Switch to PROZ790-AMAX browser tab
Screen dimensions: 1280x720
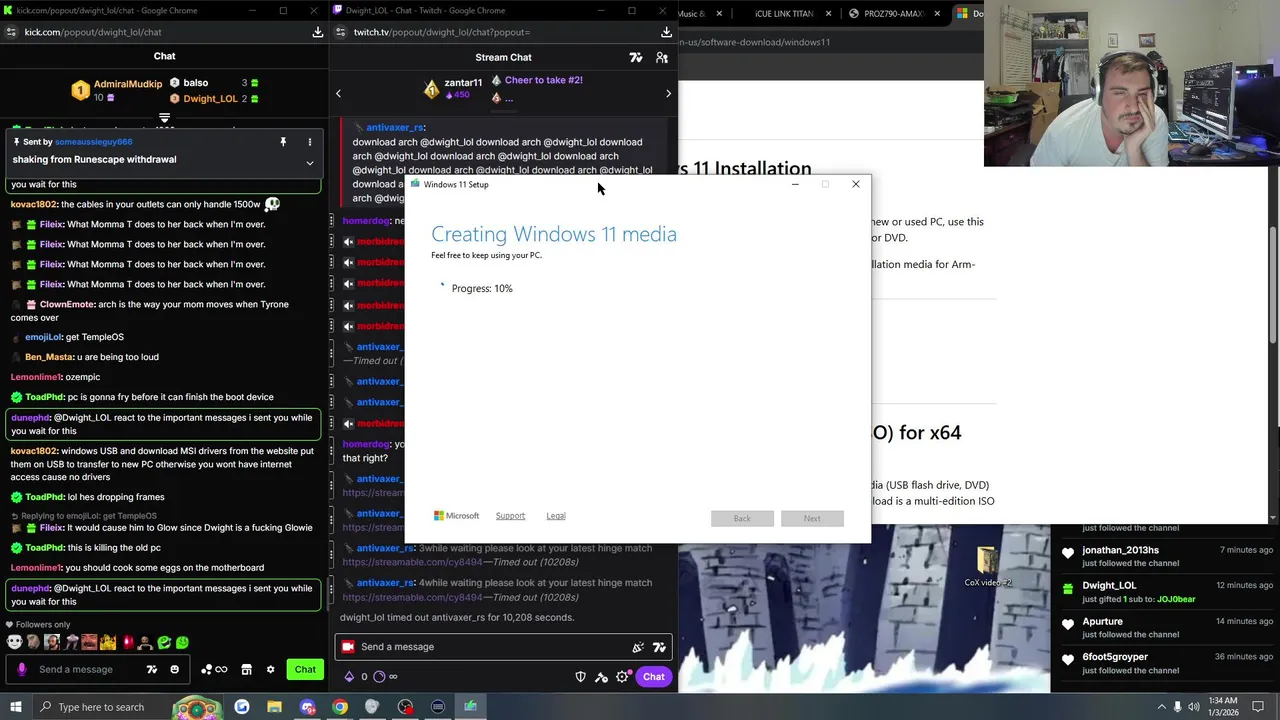pyautogui.click(x=894, y=14)
